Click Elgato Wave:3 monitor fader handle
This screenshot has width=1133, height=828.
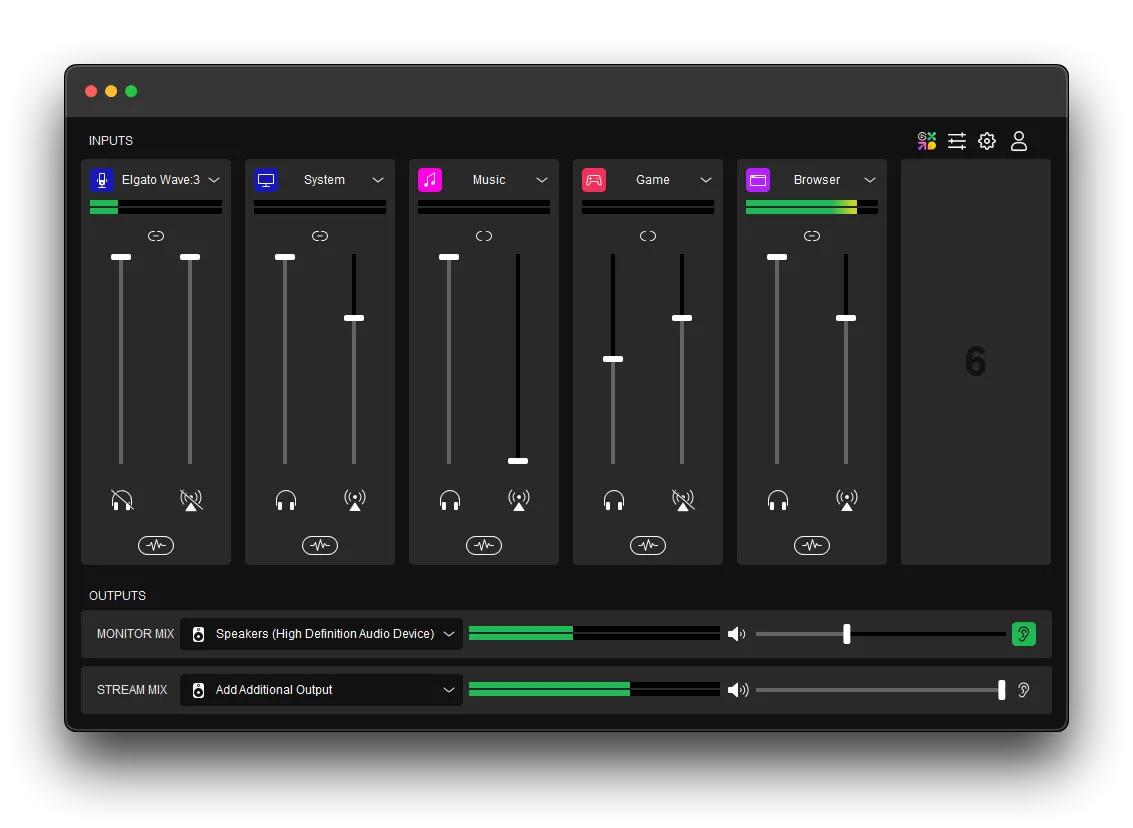(x=121, y=257)
